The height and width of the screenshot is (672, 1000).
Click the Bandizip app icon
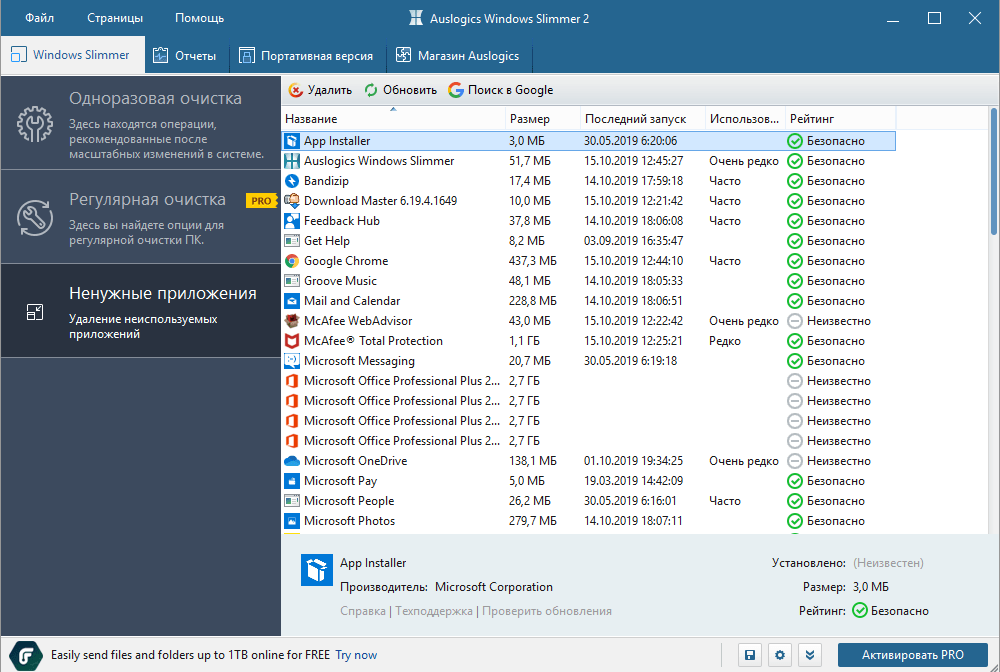coord(291,181)
